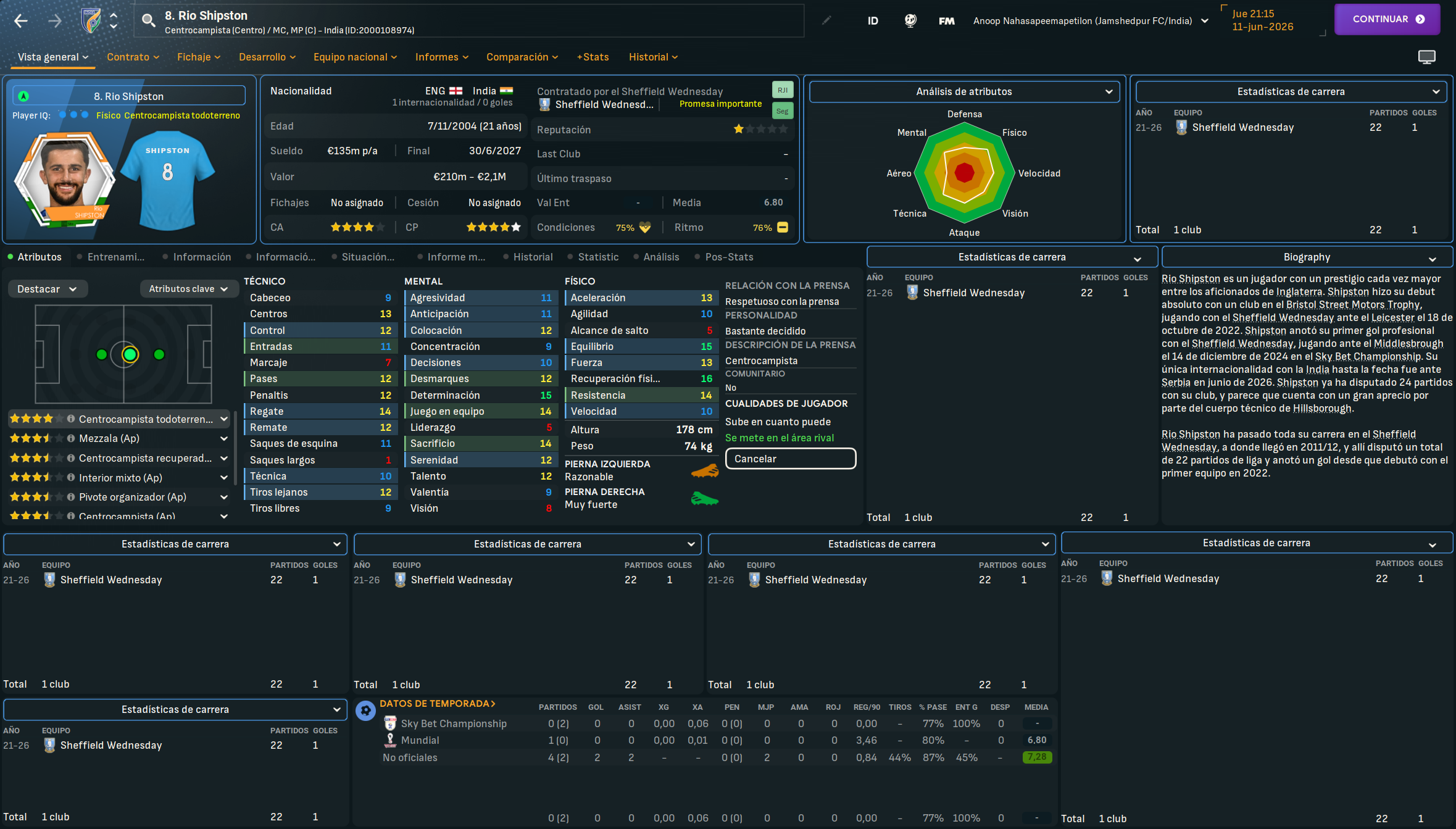Click the football icon beside Datos de temporada

point(365,710)
